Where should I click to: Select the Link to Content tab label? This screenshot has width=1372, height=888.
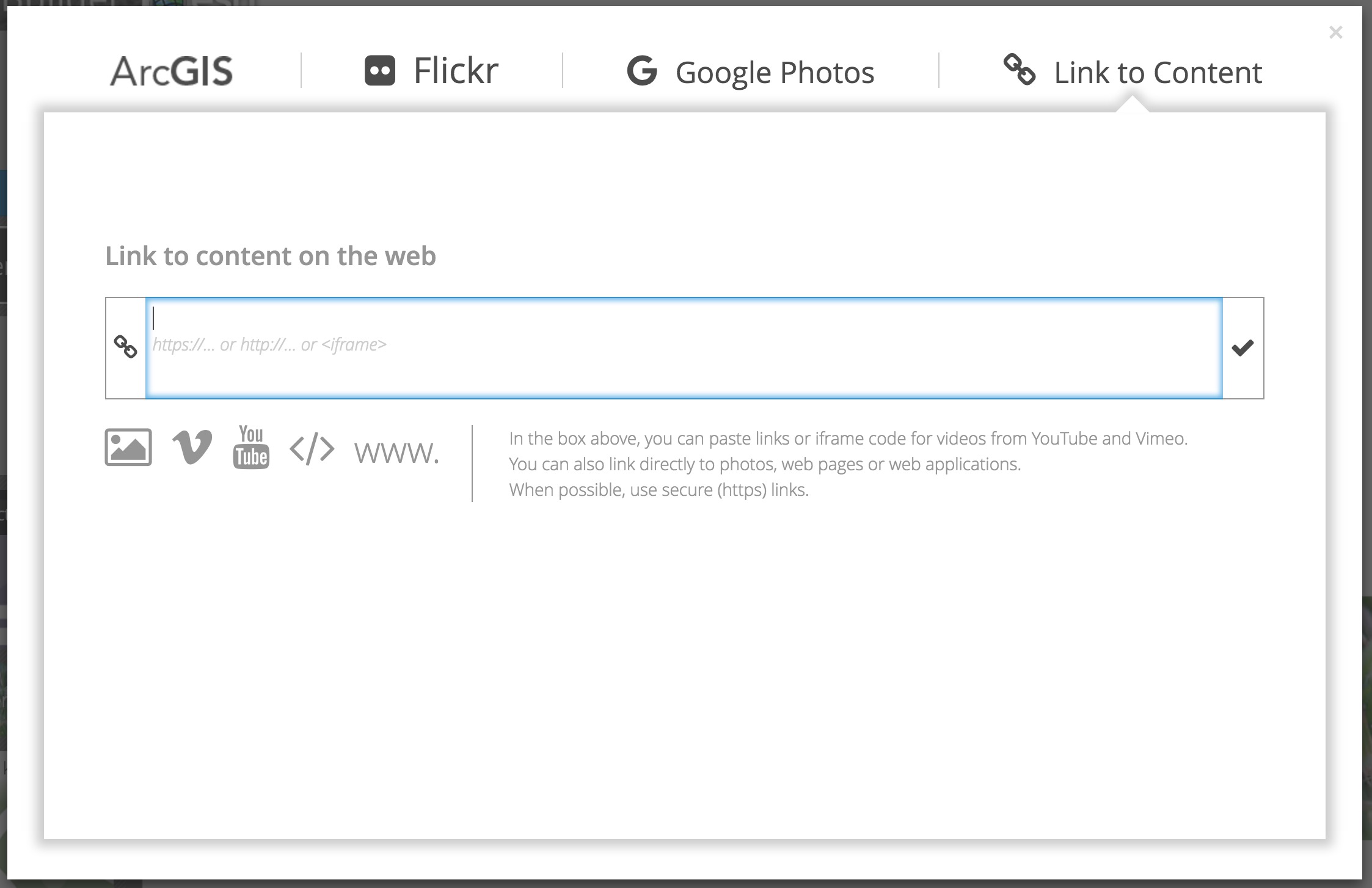pyautogui.click(x=1158, y=73)
